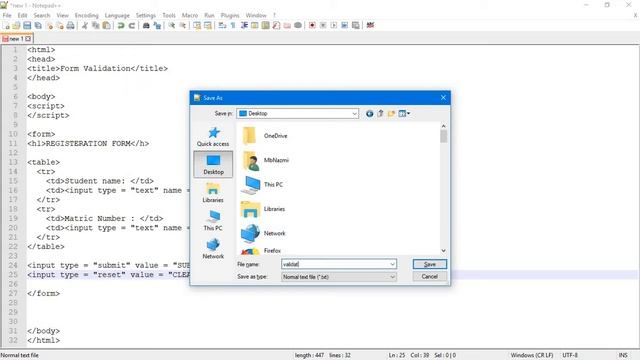Open the Edit menu
The image size is (640, 360).
[x=22, y=15]
